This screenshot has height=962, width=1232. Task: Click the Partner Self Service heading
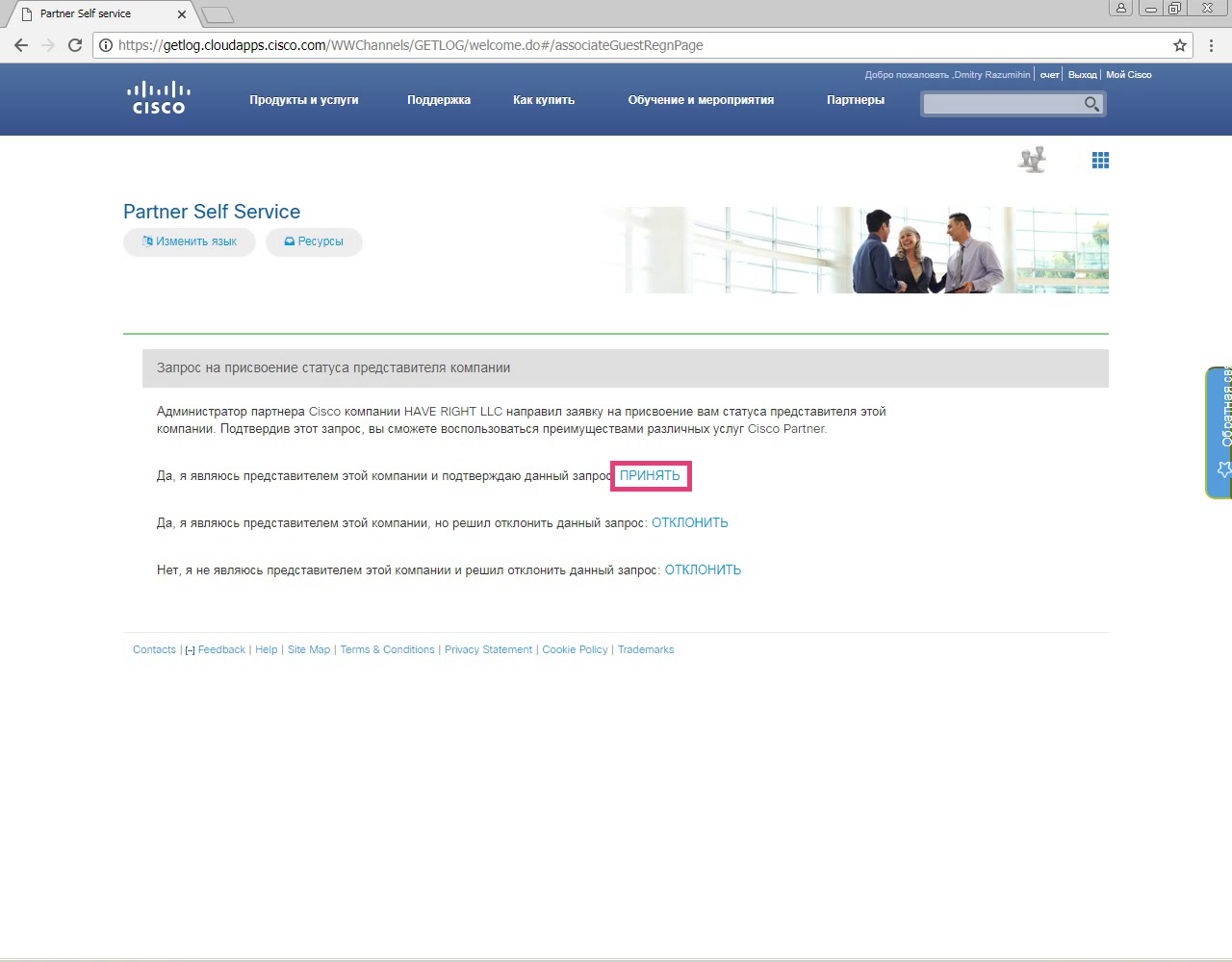[x=212, y=212]
